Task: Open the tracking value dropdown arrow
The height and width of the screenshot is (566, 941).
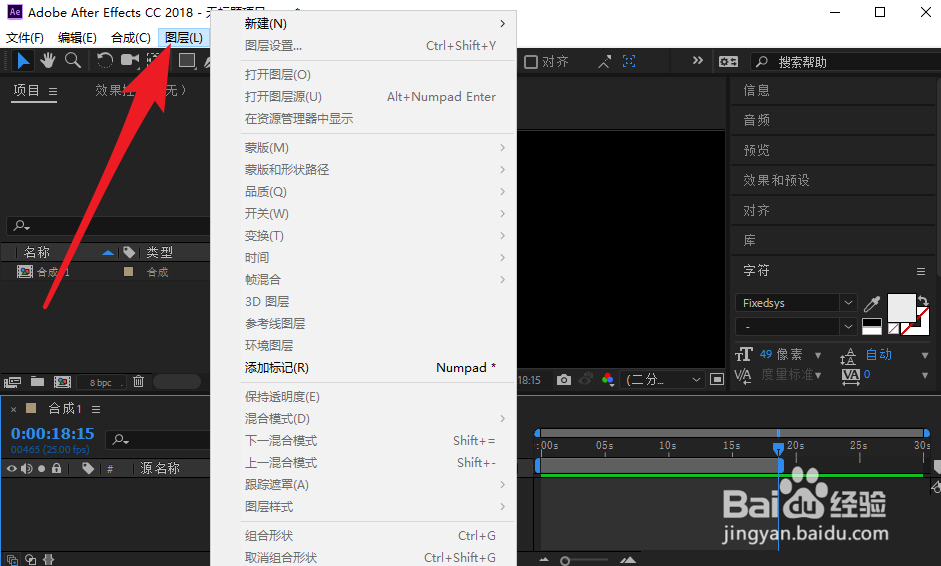Action: point(925,376)
